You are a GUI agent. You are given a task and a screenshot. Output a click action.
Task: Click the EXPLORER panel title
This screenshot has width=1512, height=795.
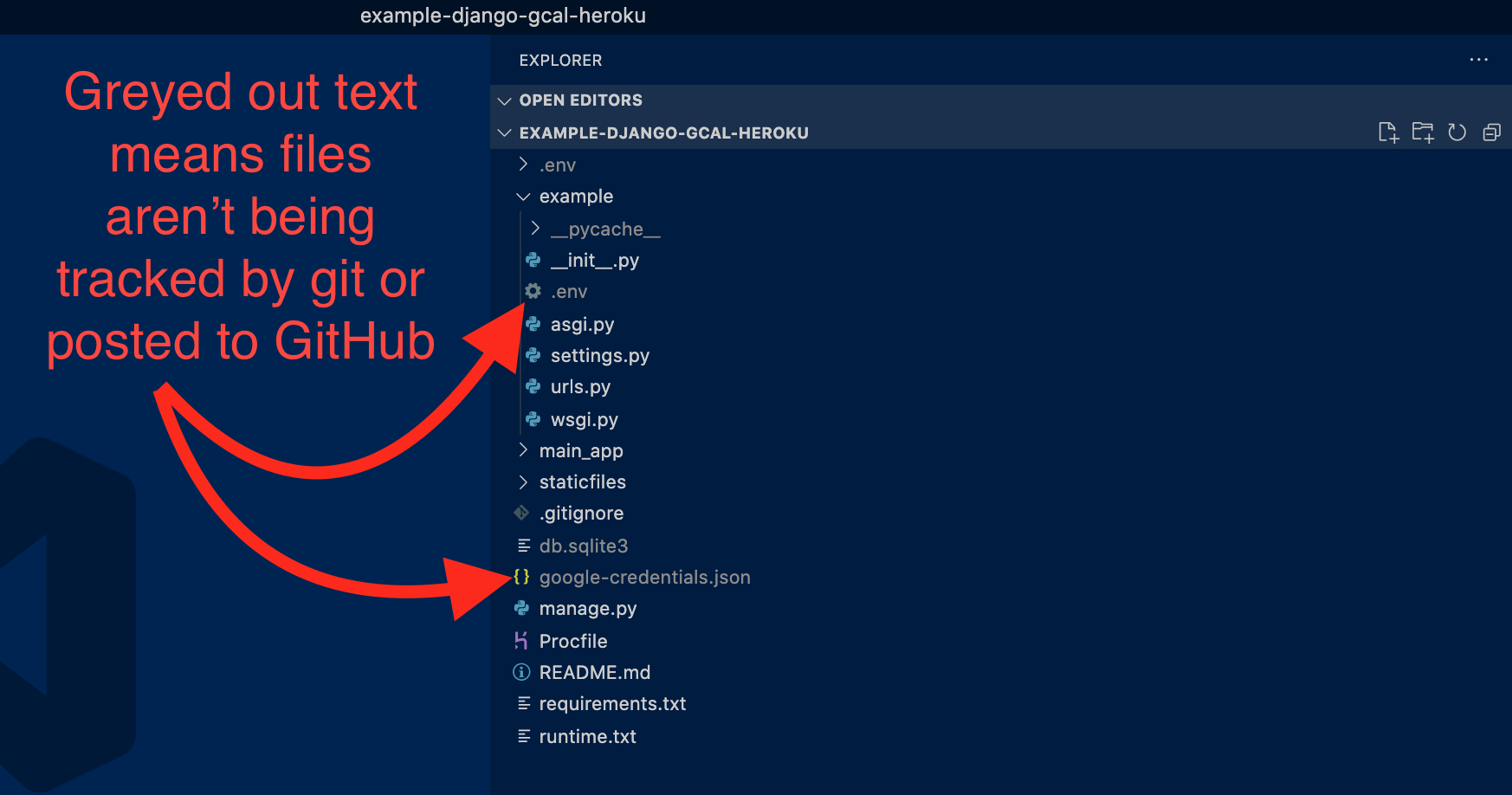point(560,61)
